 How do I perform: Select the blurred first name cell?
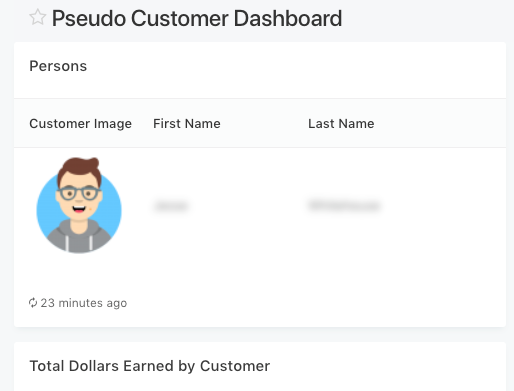[171, 206]
